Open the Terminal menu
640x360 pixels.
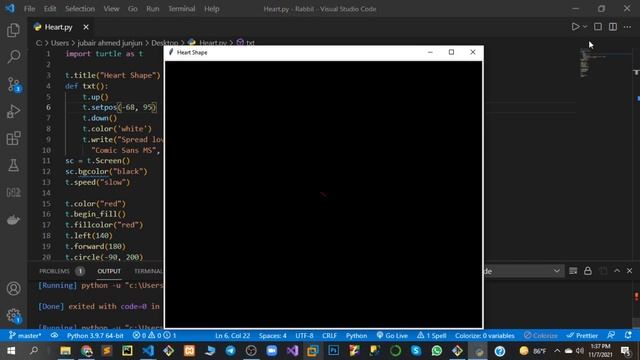click(182, 9)
